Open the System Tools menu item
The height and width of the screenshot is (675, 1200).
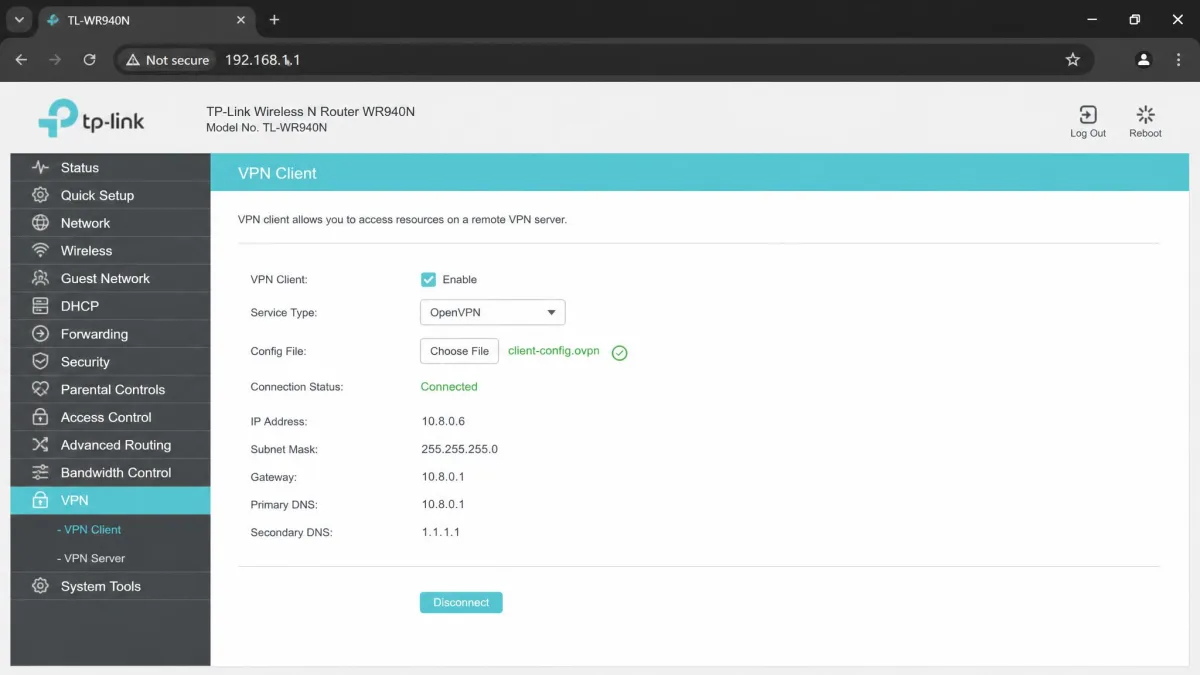[x=110, y=586]
